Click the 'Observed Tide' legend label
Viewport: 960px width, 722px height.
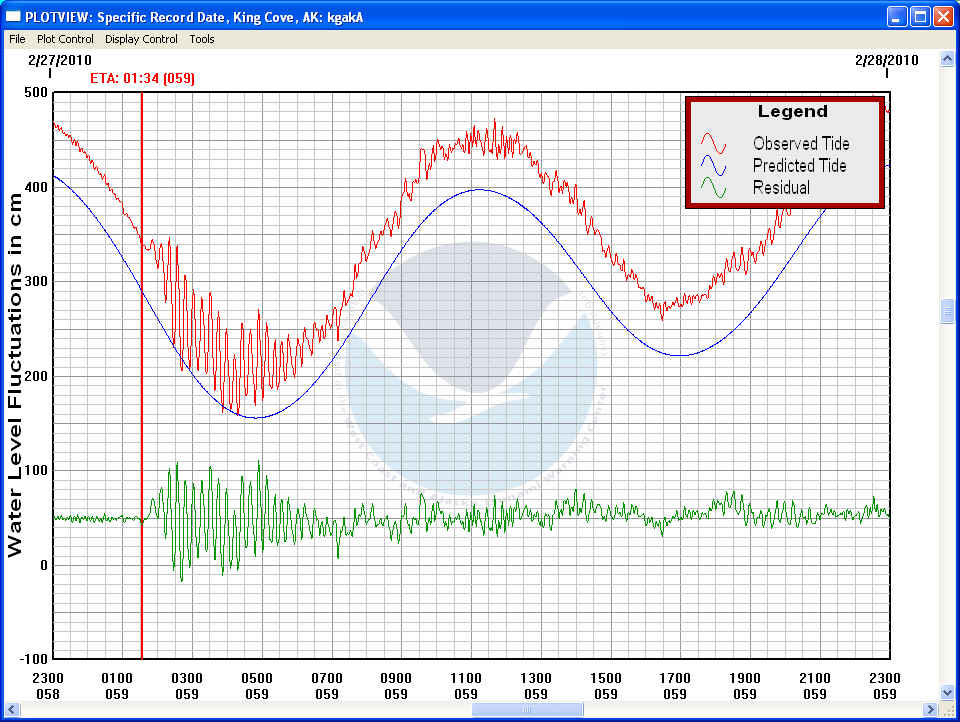point(801,143)
